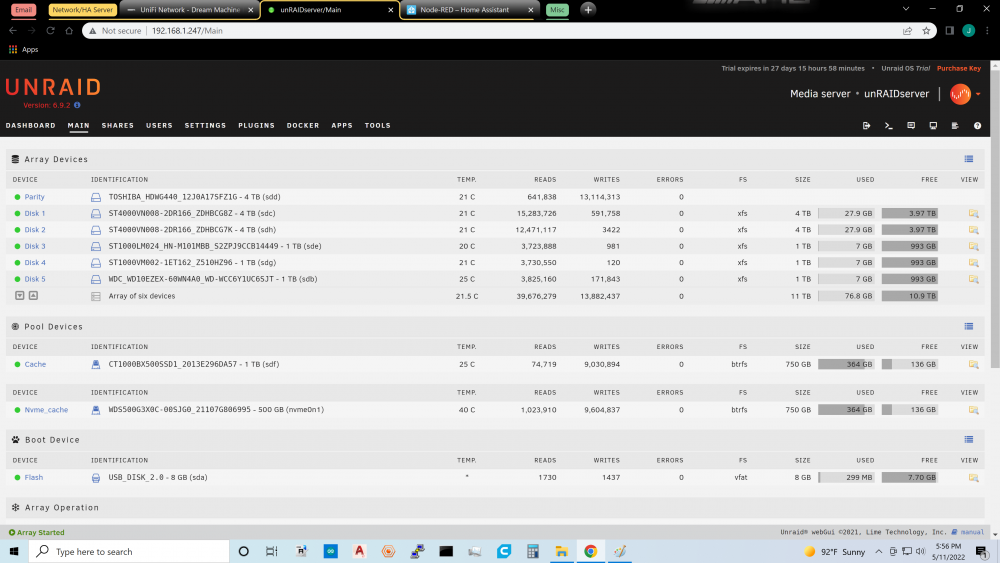
Task: Open a new browser tab
Action: tap(588, 10)
